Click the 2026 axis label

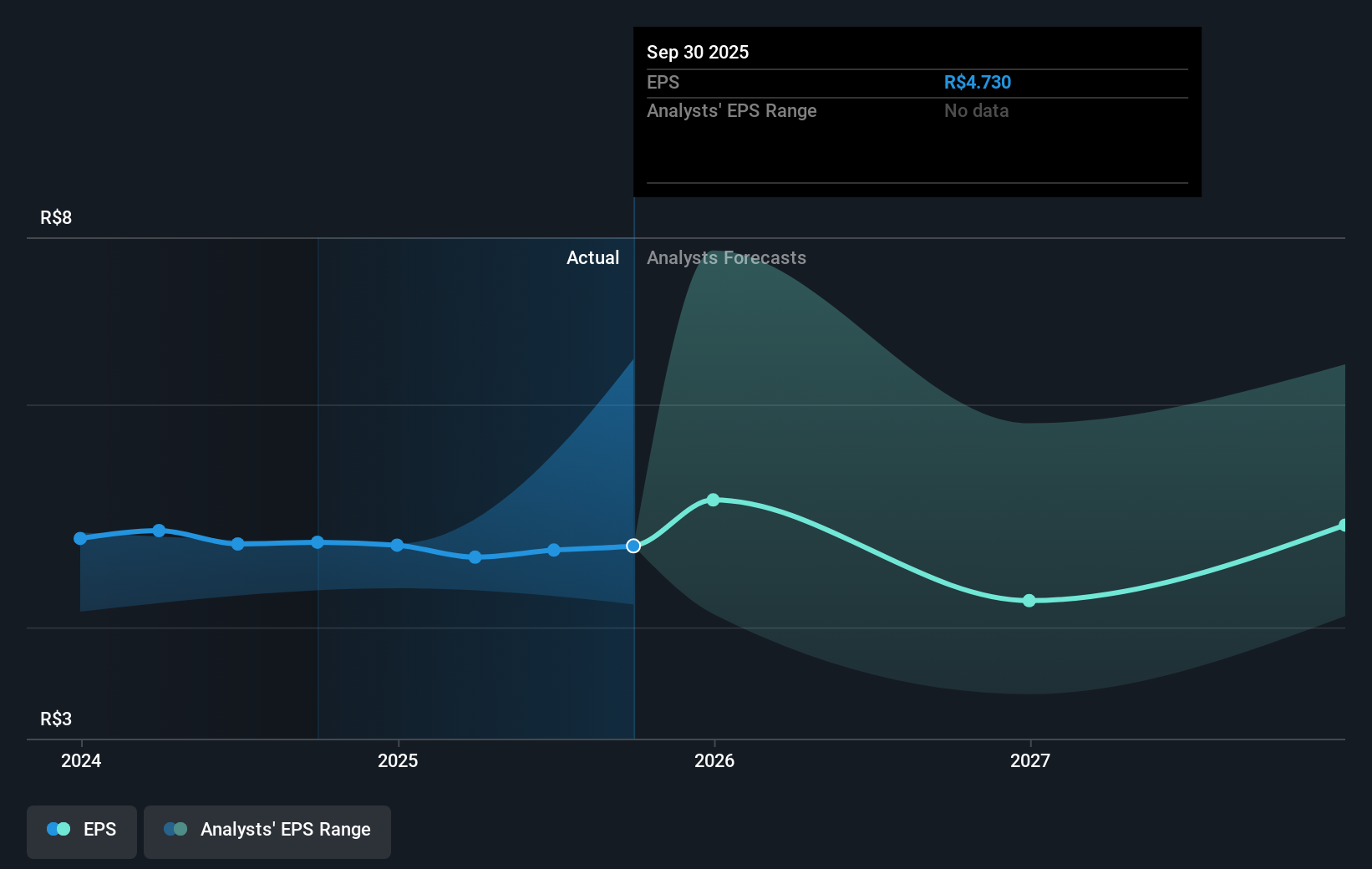[x=716, y=760]
